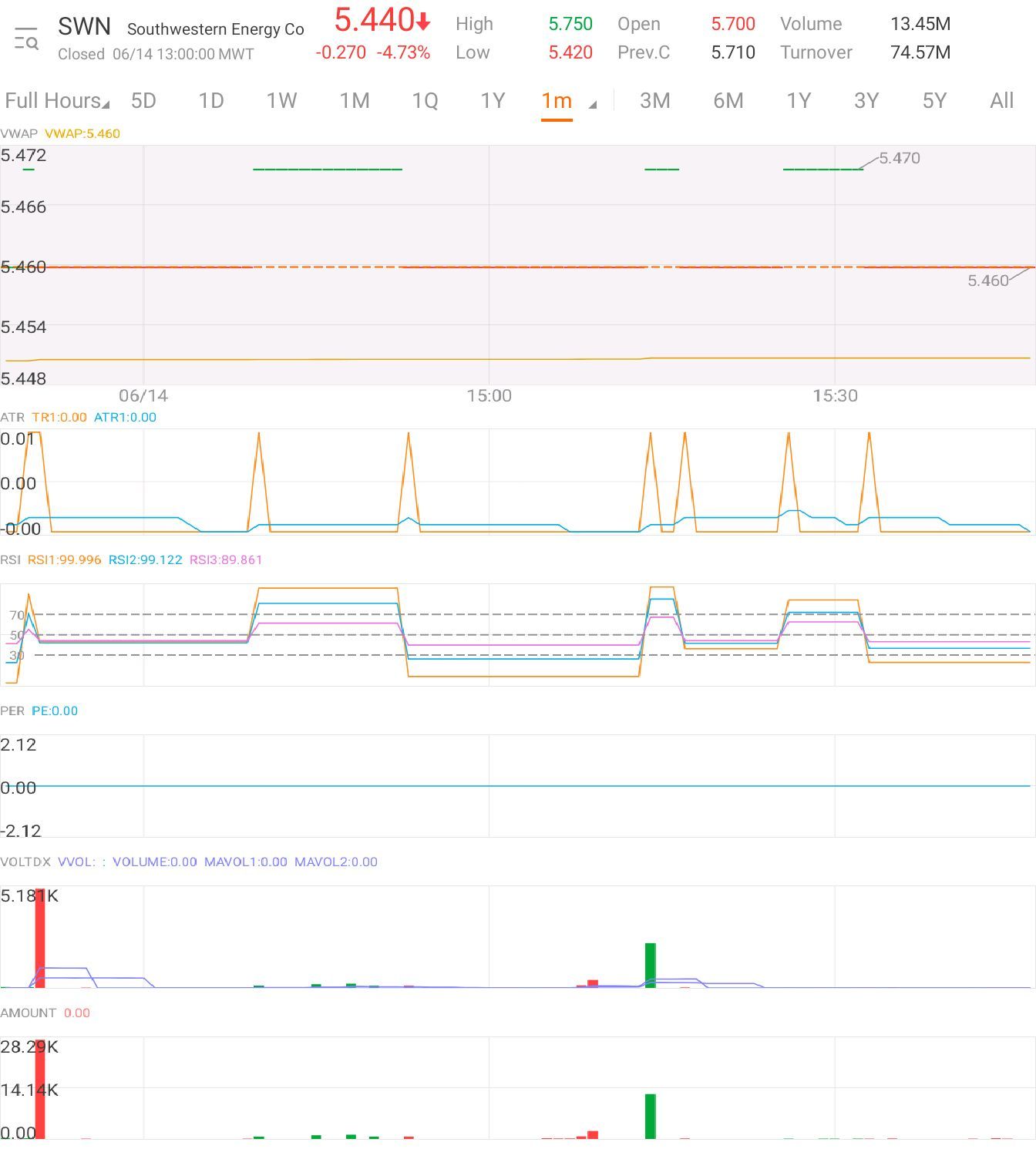This screenshot has width=1036, height=1149.
Task: Click the MAVOL1:0.00 reading
Action: (x=246, y=862)
